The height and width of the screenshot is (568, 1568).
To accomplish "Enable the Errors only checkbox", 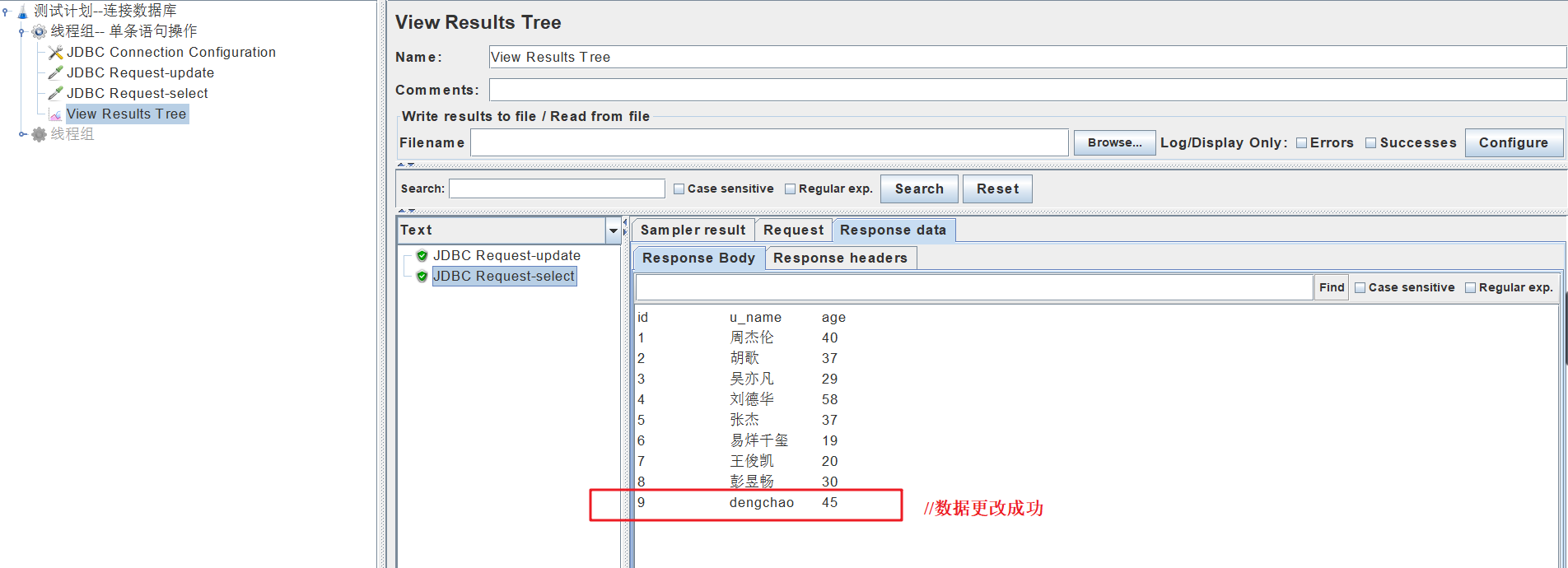I will coord(1302,143).
